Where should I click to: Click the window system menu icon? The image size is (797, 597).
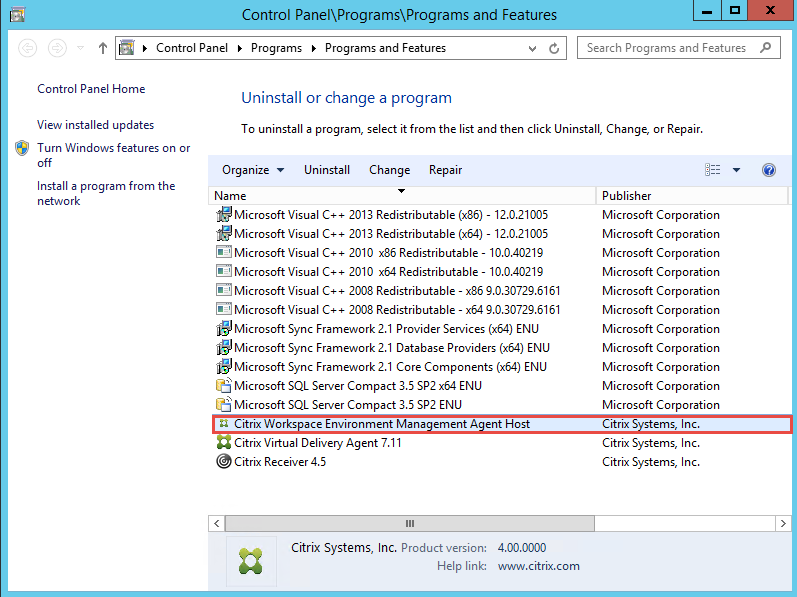click(x=17, y=14)
